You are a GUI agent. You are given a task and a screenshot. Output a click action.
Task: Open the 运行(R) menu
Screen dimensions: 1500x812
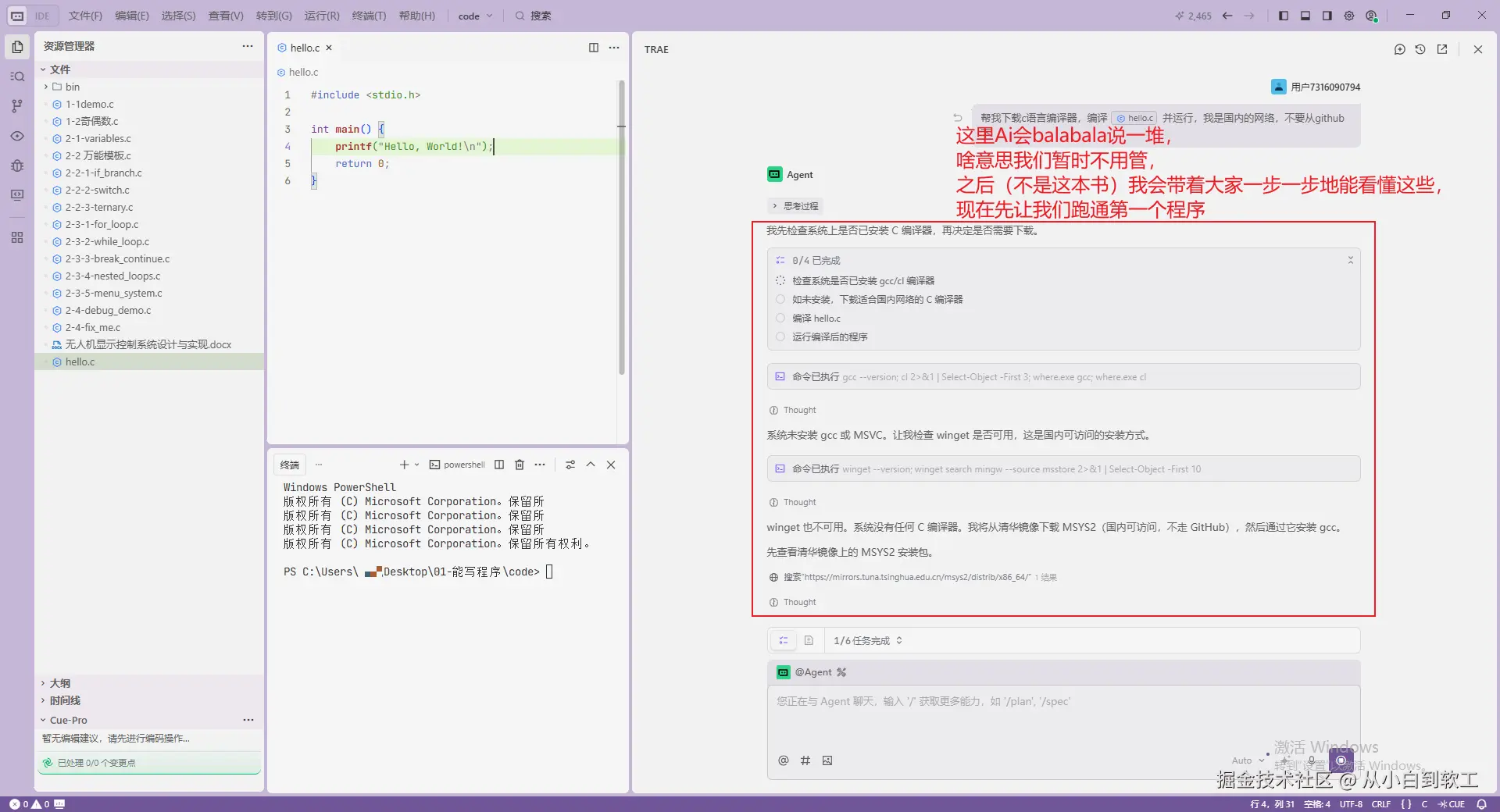click(322, 16)
